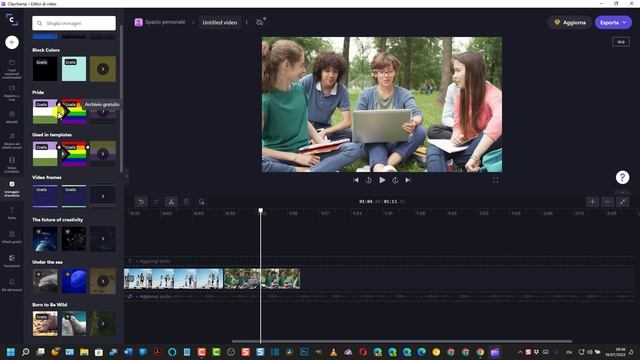
Task: Open the help question mark button
Action: 622,177
